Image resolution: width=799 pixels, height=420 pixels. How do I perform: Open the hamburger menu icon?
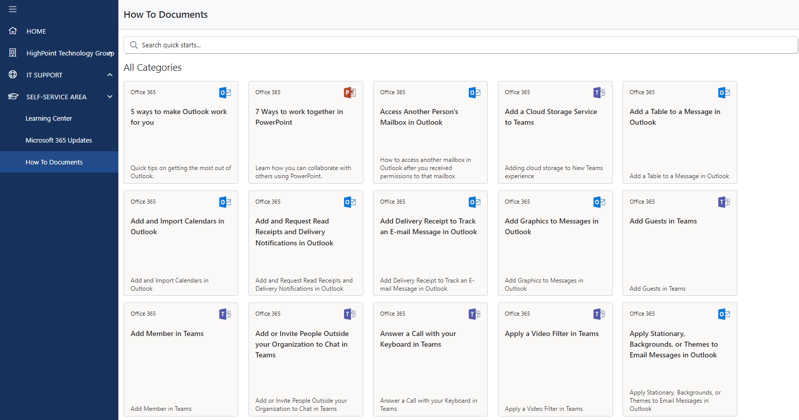pos(12,9)
